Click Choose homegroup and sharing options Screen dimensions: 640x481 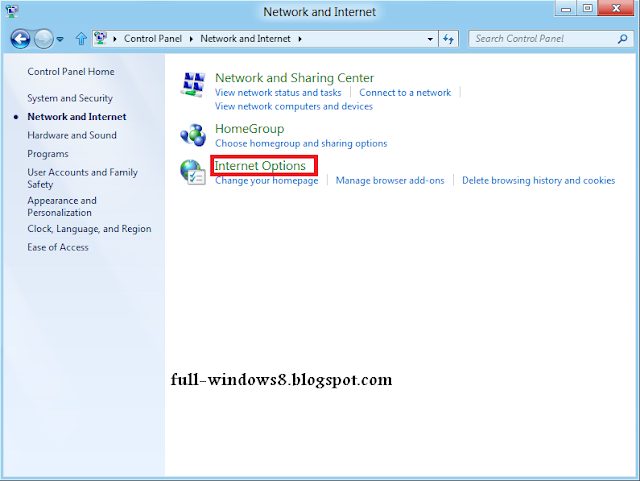301,144
